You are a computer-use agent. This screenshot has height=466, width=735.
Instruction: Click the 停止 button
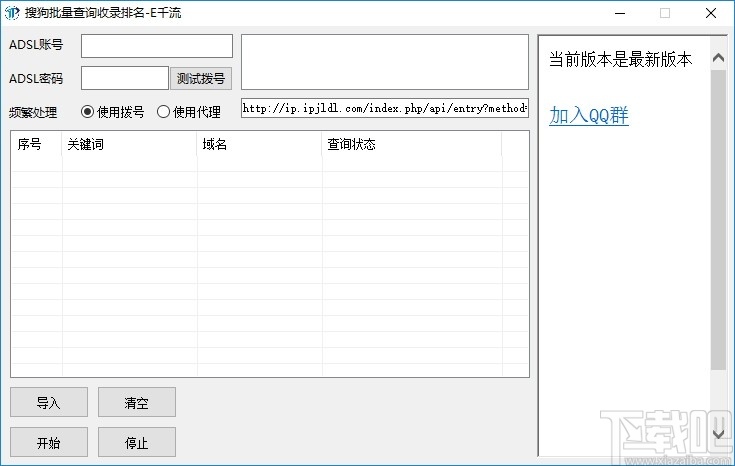tap(137, 442)
